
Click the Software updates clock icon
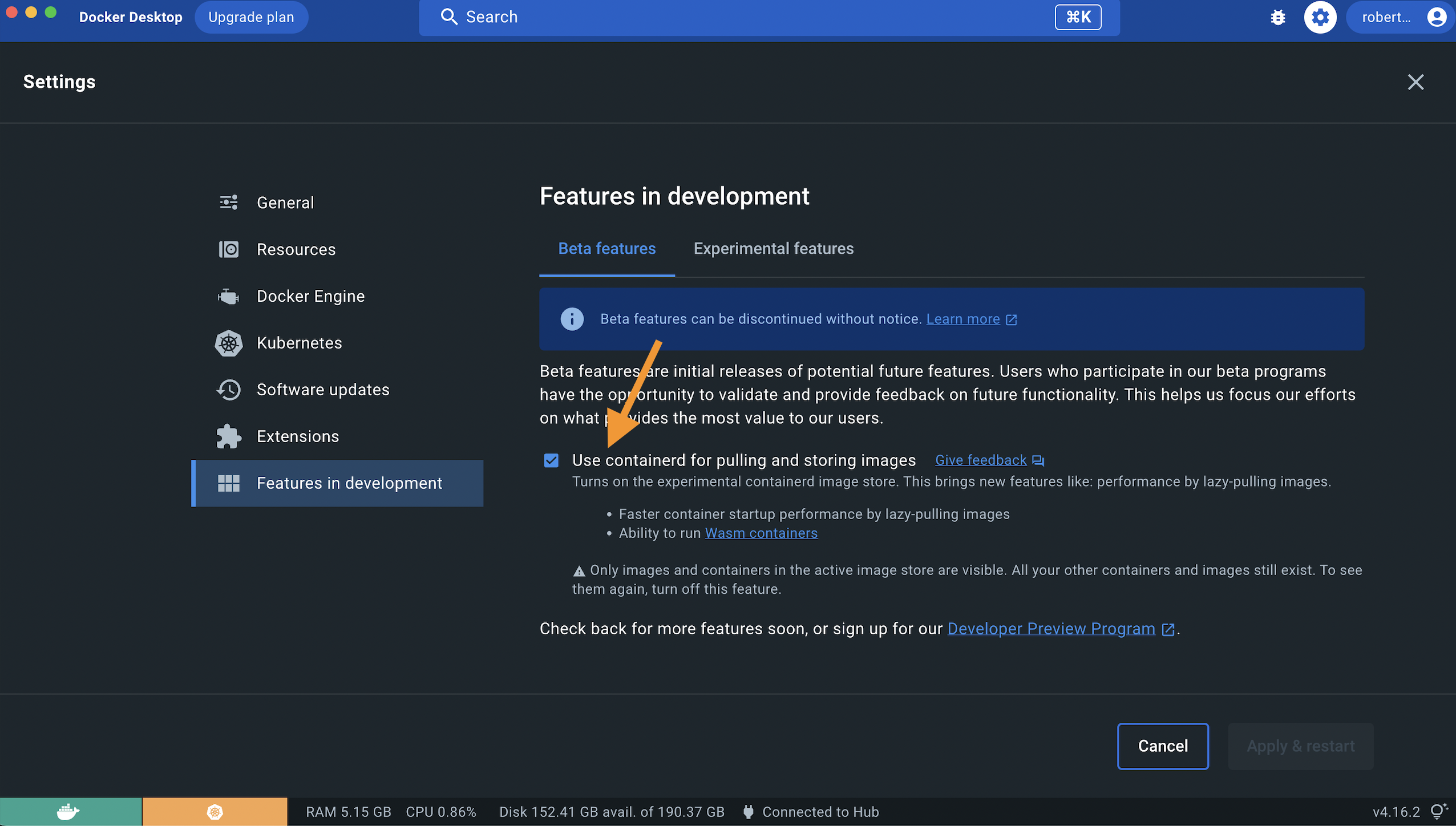pyautogui.click(x=229, y=390)
